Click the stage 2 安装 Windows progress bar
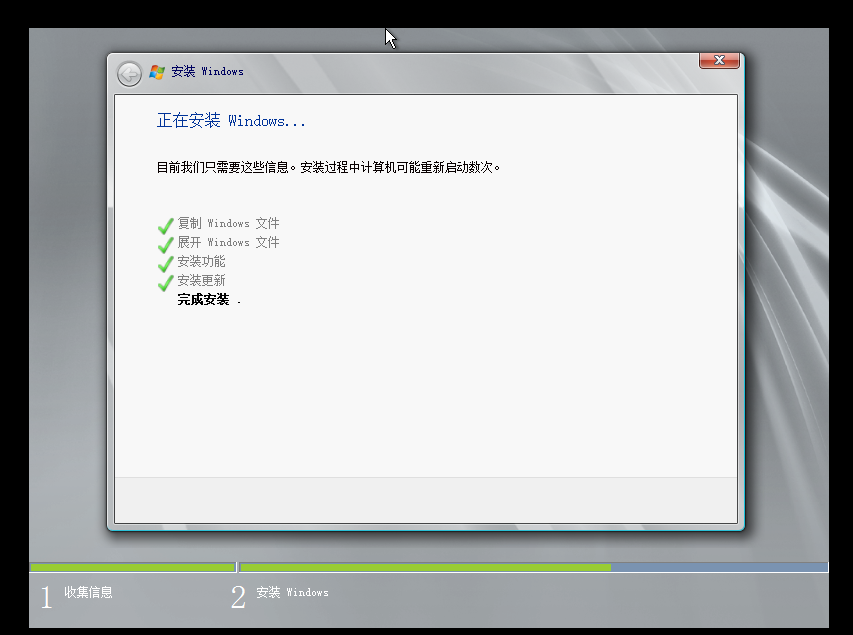The width and height of the screenshot is (853, 635). coord(534,567)
